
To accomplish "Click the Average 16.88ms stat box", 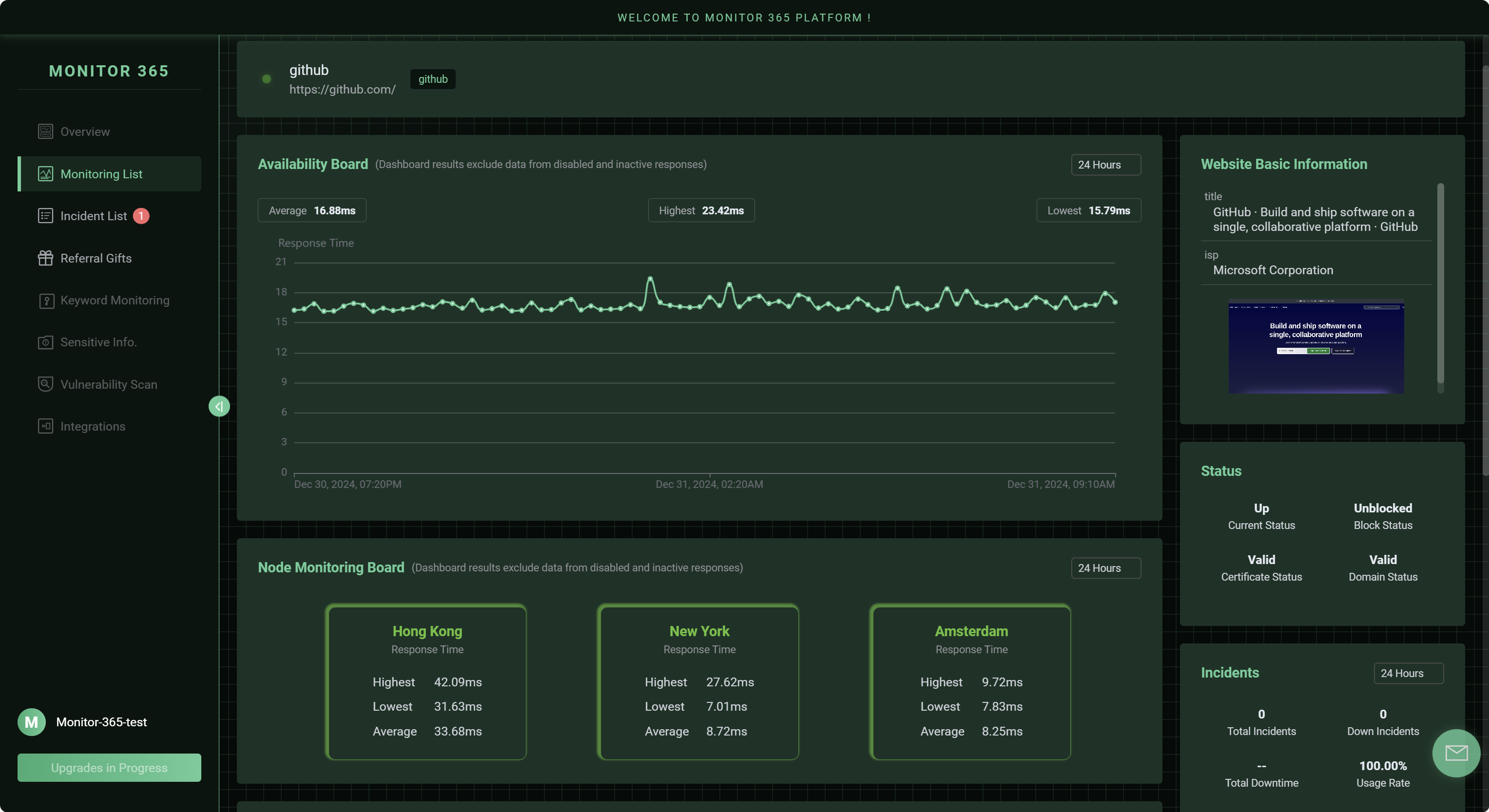I will 312,211.
